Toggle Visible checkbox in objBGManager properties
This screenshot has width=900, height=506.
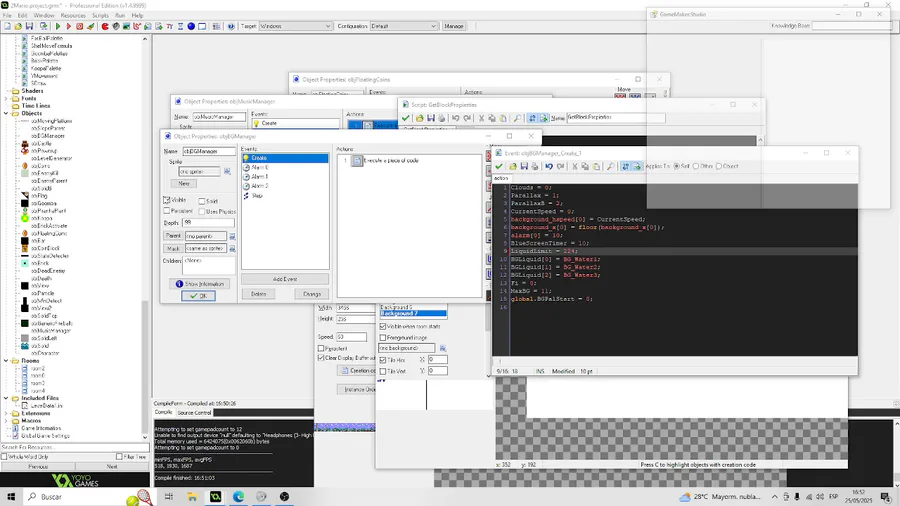[x=166, y=200]
